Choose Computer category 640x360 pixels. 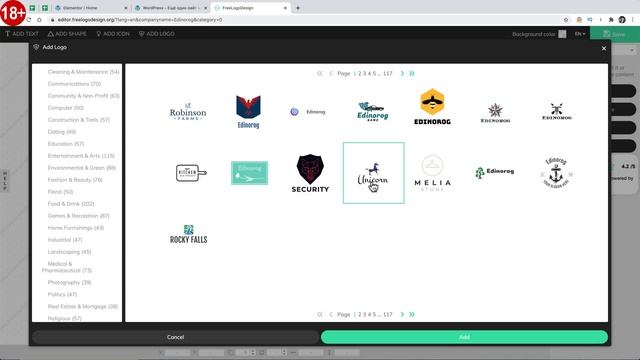coord(65,108)
